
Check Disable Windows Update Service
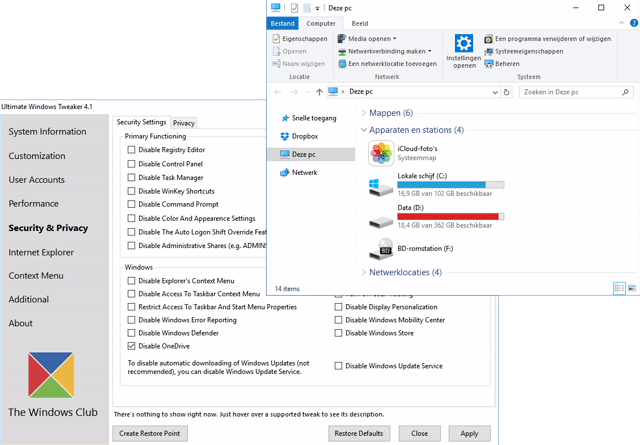(x=338, y=366)
